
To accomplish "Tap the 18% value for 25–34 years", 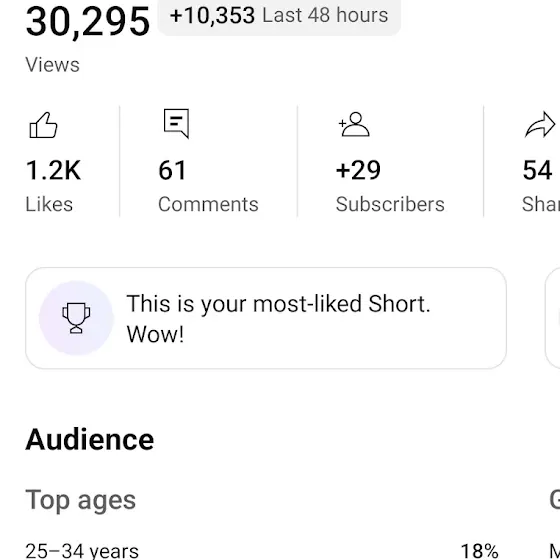I will click(x=479, y=551).
